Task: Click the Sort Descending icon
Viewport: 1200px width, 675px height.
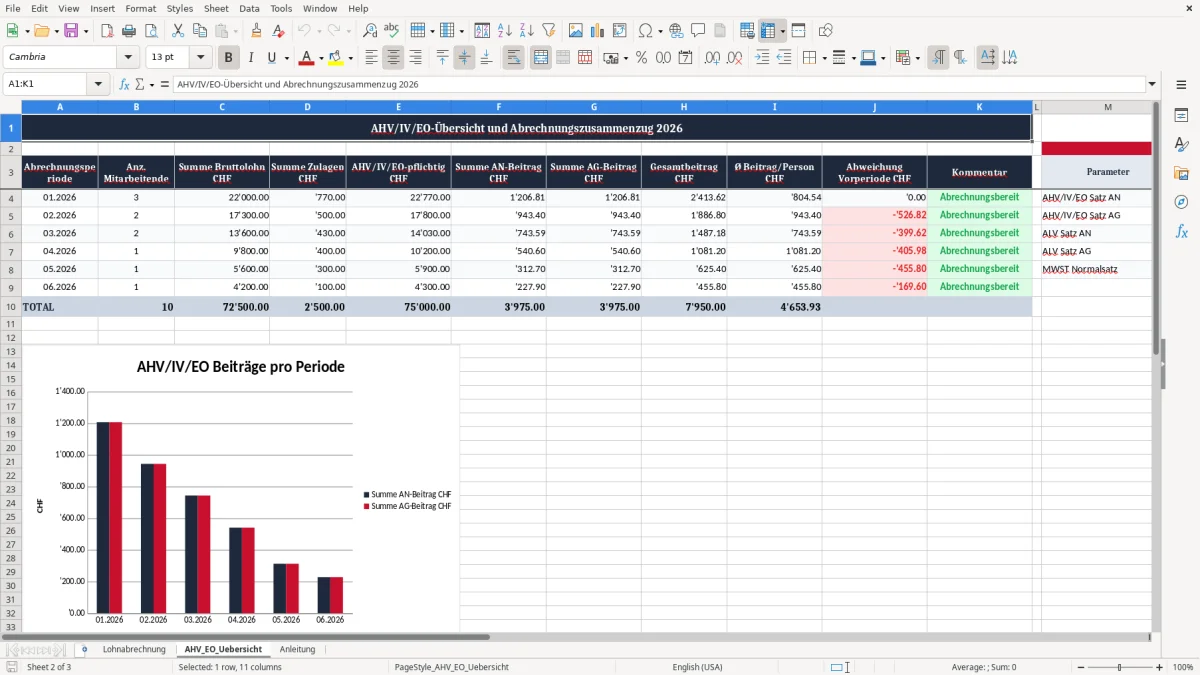Action: click(x=526, y=31)
